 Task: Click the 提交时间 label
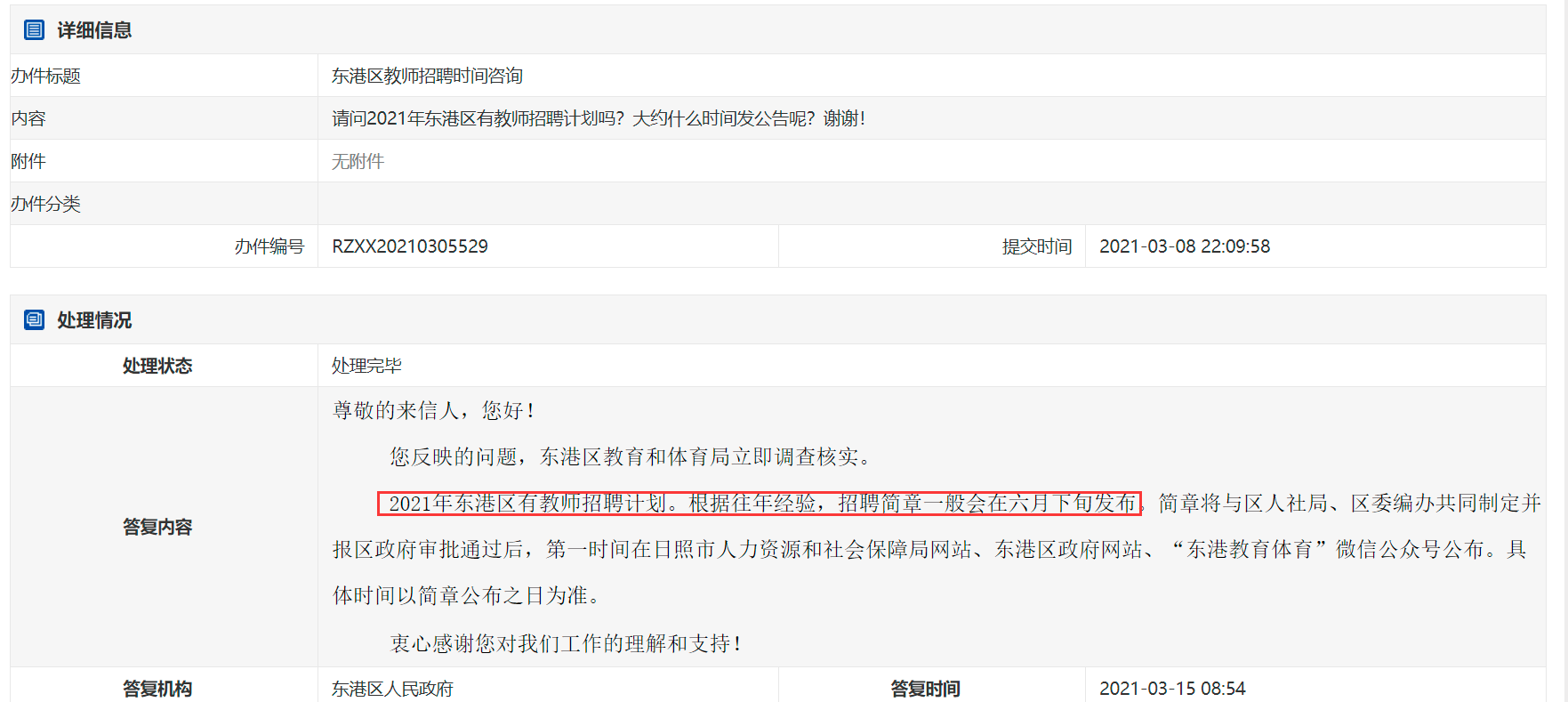1037,246
